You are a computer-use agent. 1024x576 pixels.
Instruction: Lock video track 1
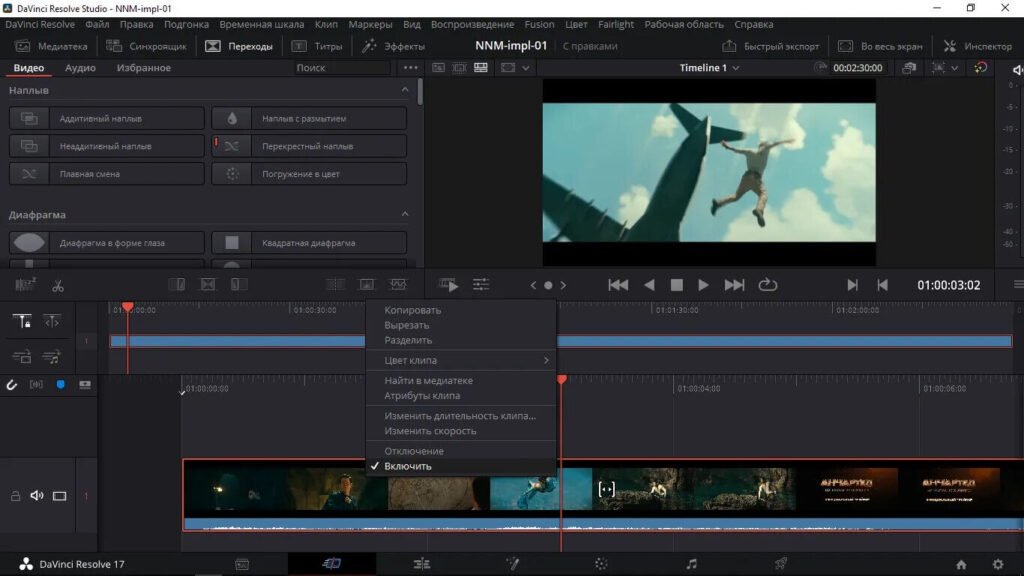15,496
